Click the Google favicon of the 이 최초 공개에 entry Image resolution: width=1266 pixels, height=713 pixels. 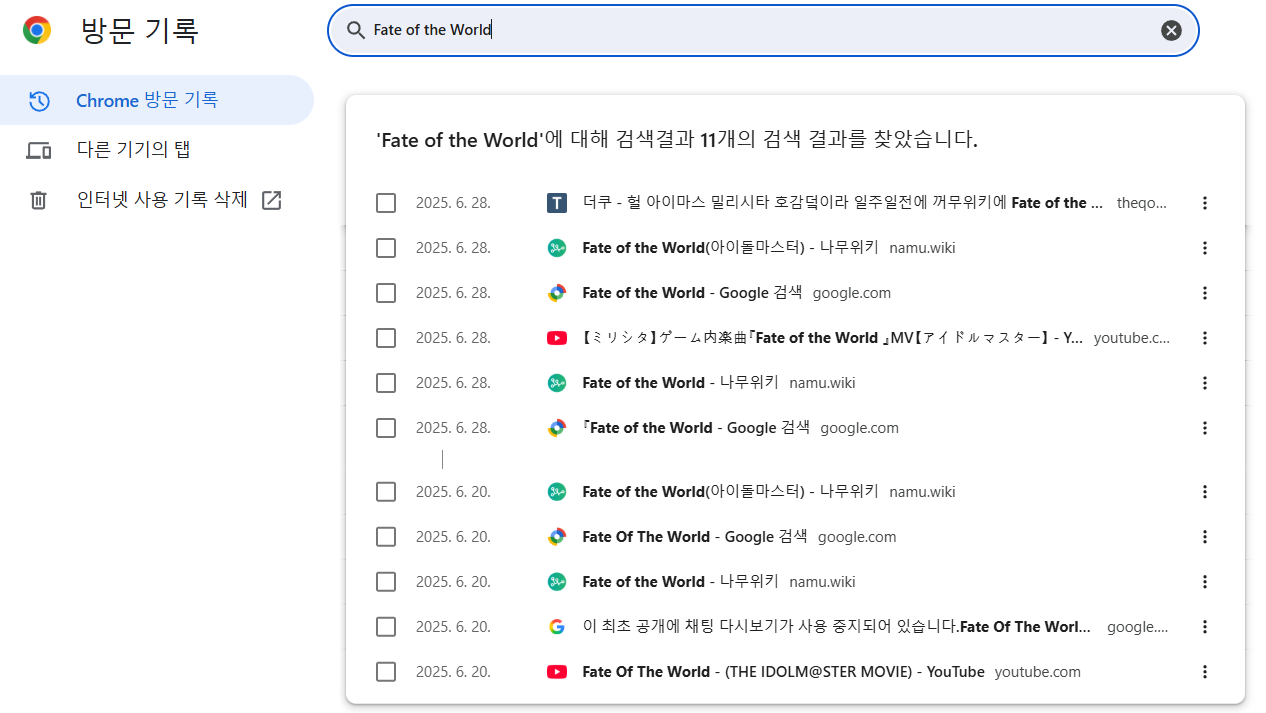tap(557, 627)
